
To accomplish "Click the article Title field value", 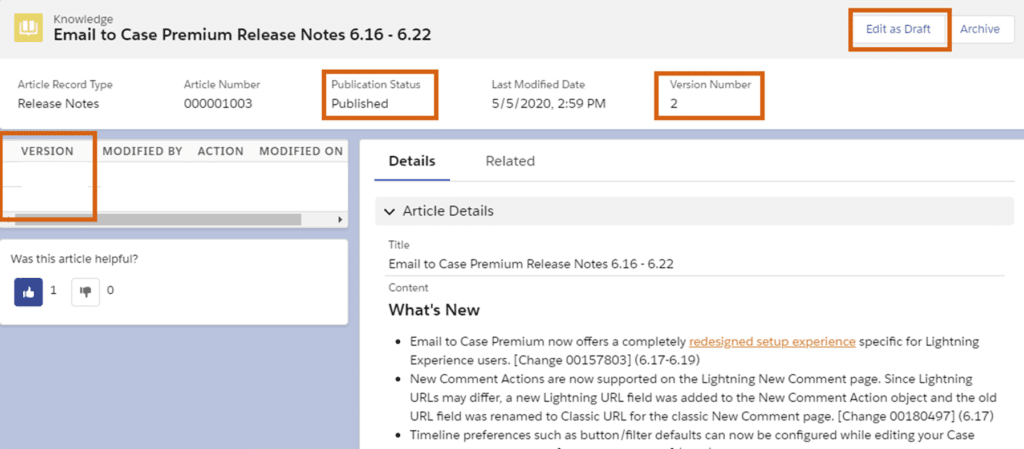I will click(530, 264).
